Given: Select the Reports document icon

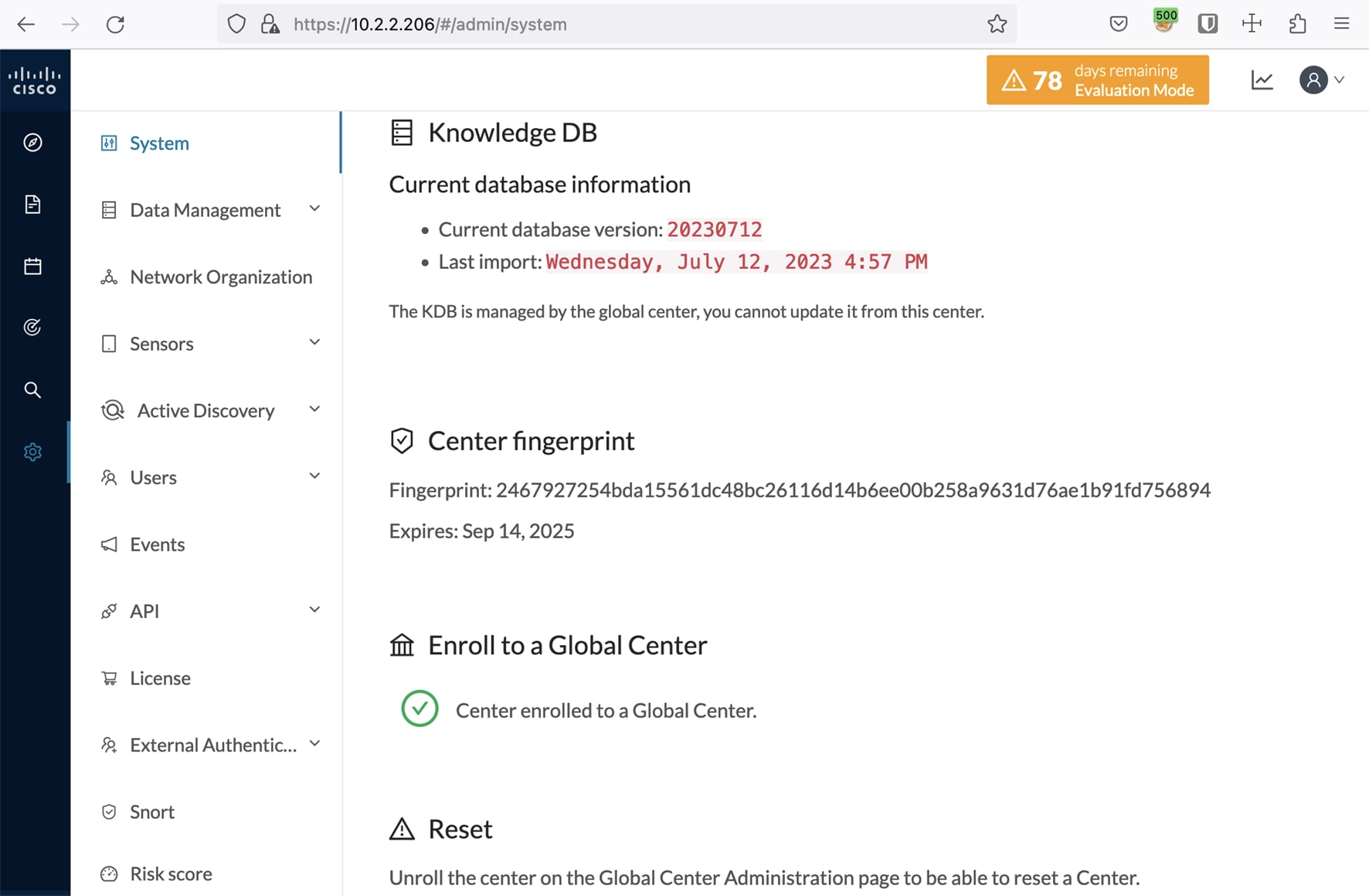Looking at the screenshot, I should 32,204.
